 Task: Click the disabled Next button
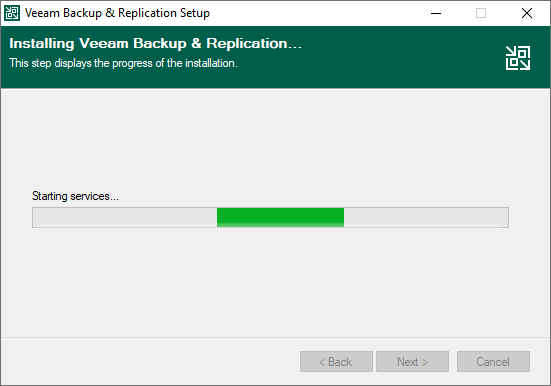coord(412,361)
